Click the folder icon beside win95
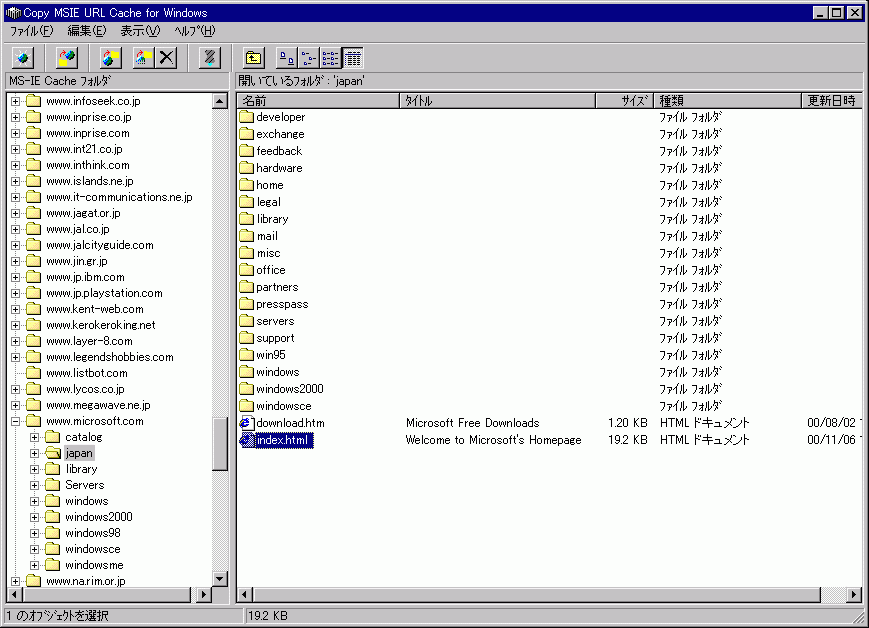This screenshot has width=869, height=628. click(x=247, y=355)
